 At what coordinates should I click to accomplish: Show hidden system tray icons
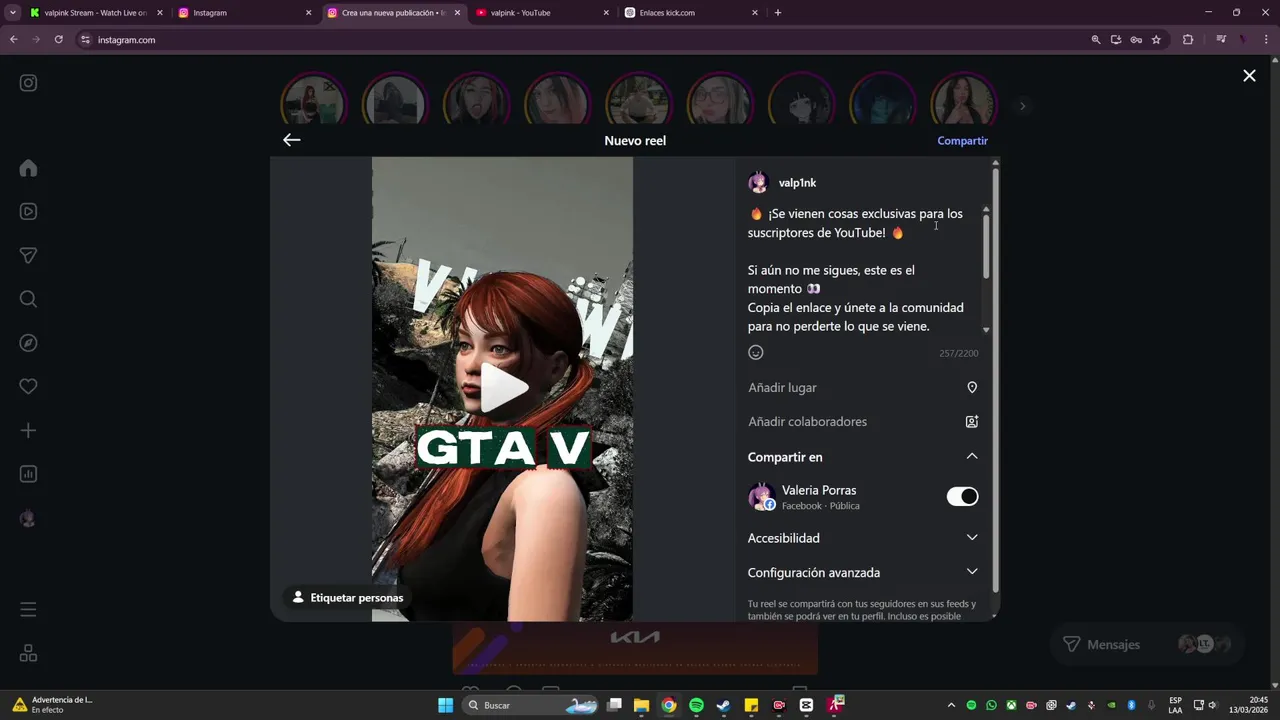tap(951, 705)
